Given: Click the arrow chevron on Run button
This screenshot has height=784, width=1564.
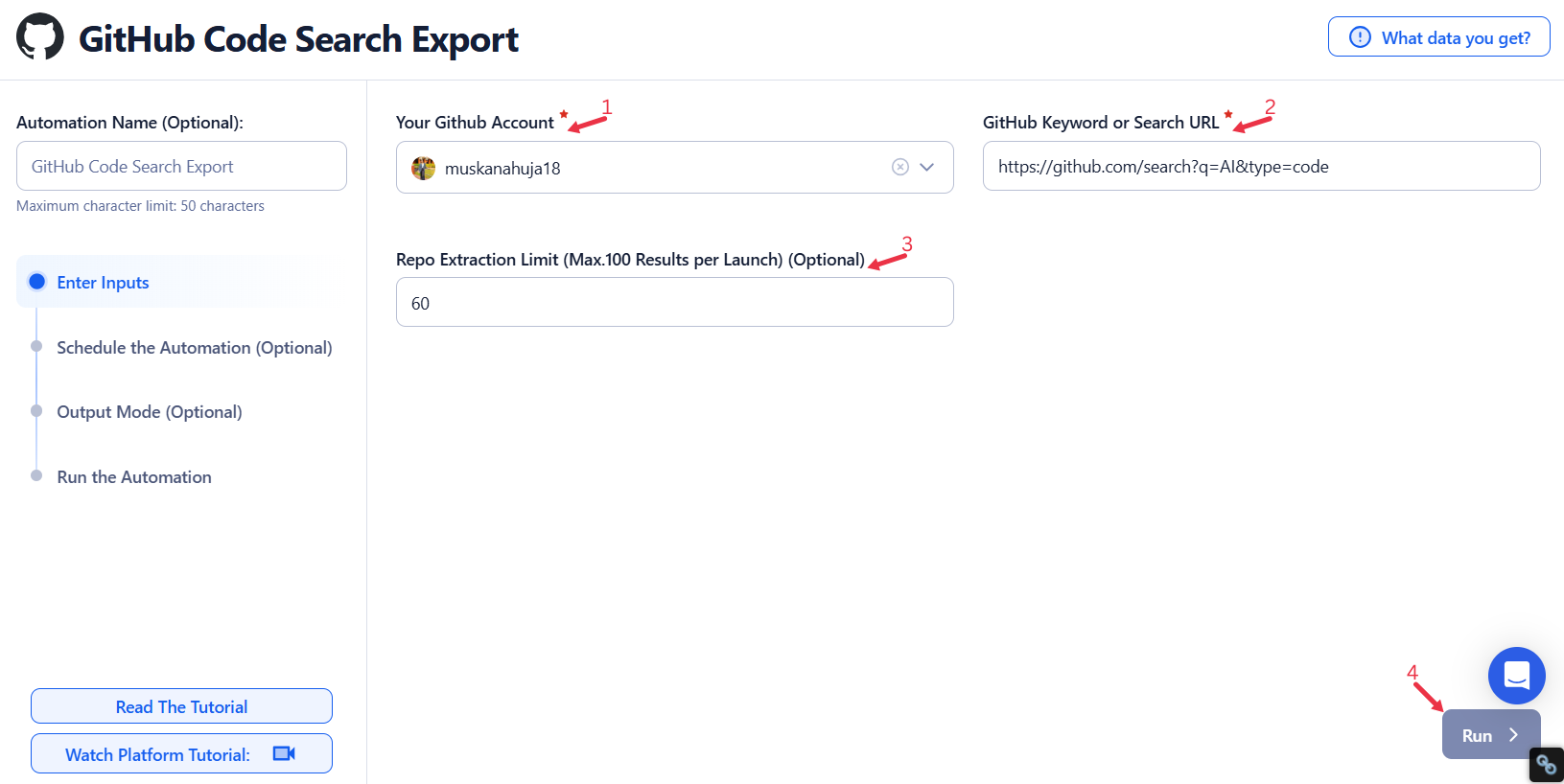Looking at the screenshot, I should point(1513,735).
